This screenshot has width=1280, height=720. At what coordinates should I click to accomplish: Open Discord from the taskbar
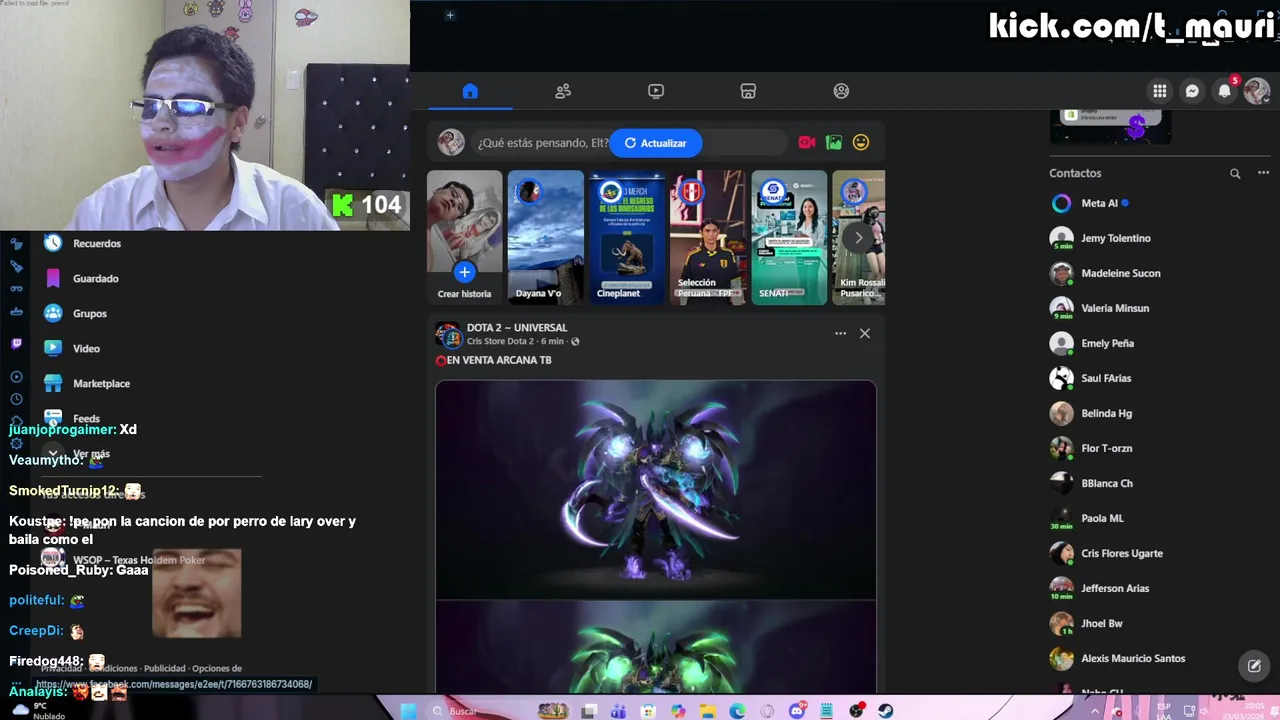(x=797, y=711)
